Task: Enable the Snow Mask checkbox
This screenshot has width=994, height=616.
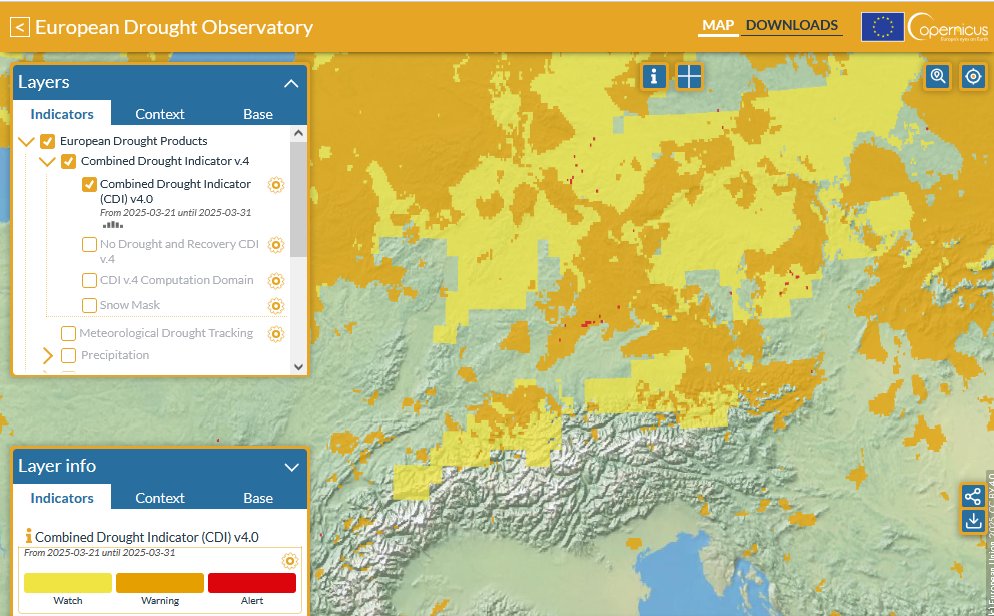Action: pos(89,305)
